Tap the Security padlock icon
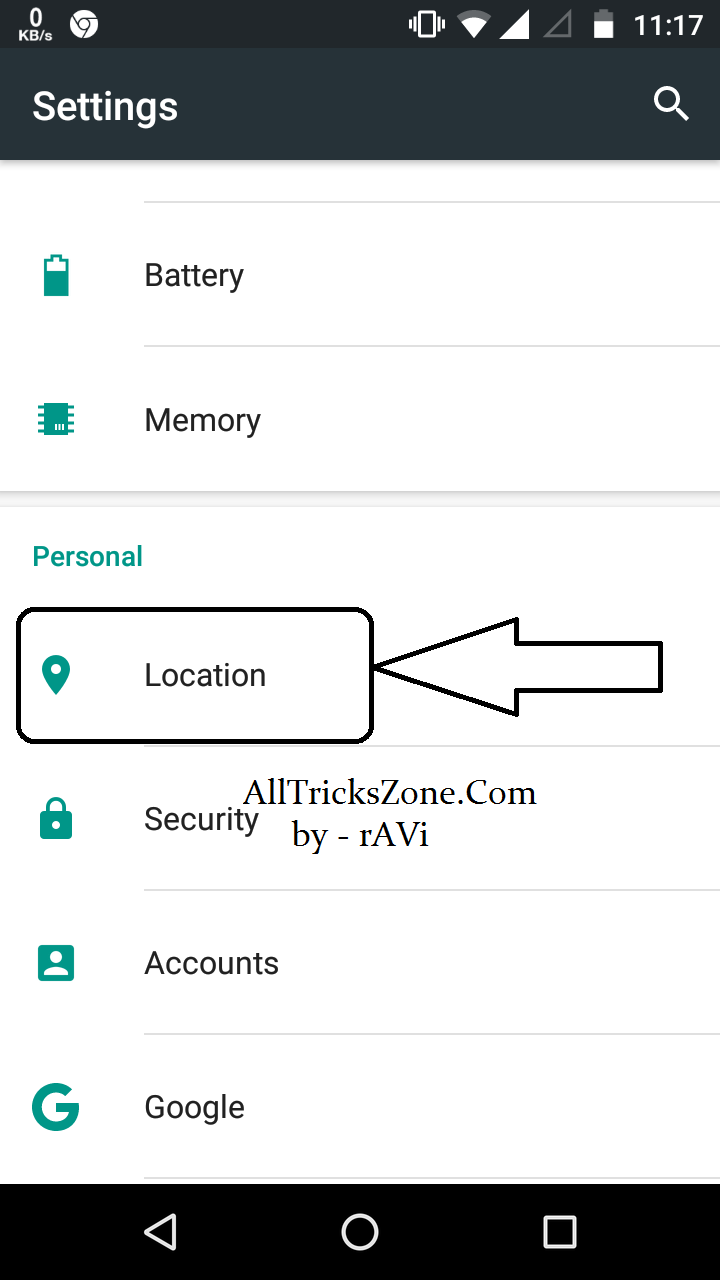The width and height of the screenshot is (720, 1280). click(56, 818)
